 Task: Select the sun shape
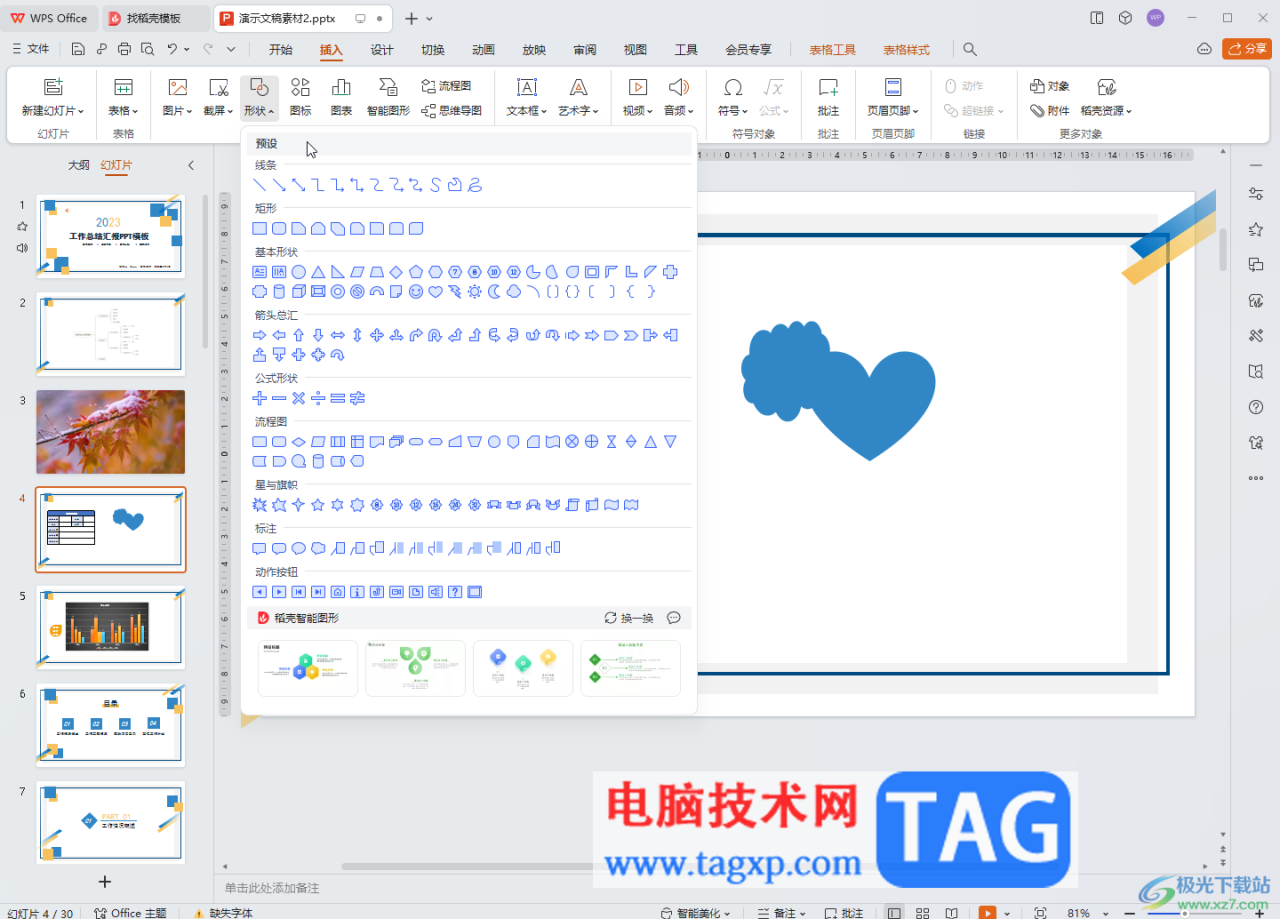click(x=474, y=291)
